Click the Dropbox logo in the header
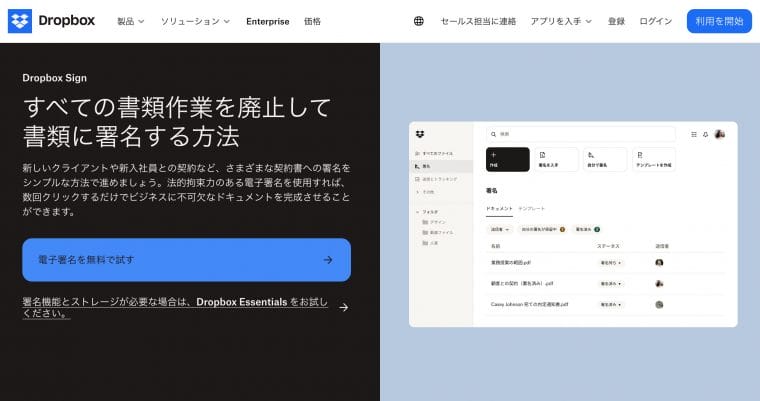Viewport: 760px width, 401px height. pyautogui.click(x=54, y=21)
